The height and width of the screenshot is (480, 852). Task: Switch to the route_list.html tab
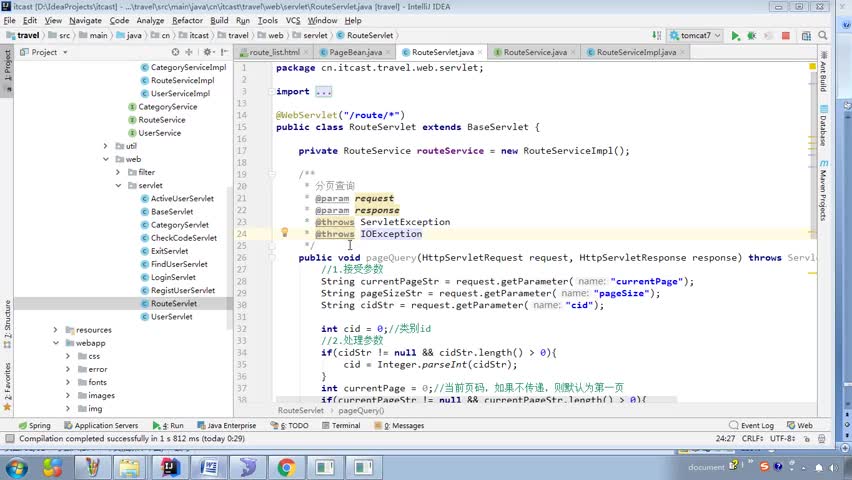click(274, 52)
